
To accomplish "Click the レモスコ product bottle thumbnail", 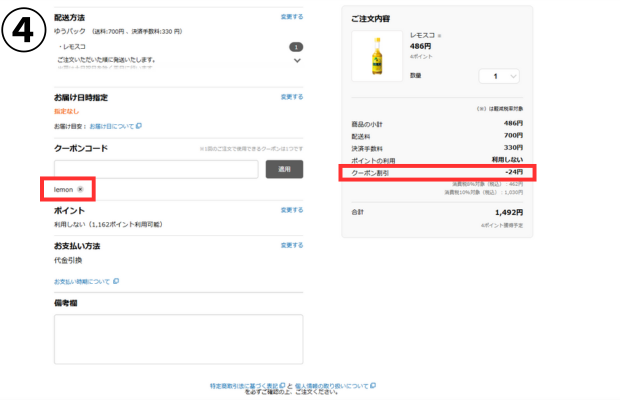I will tap(377, 56).
